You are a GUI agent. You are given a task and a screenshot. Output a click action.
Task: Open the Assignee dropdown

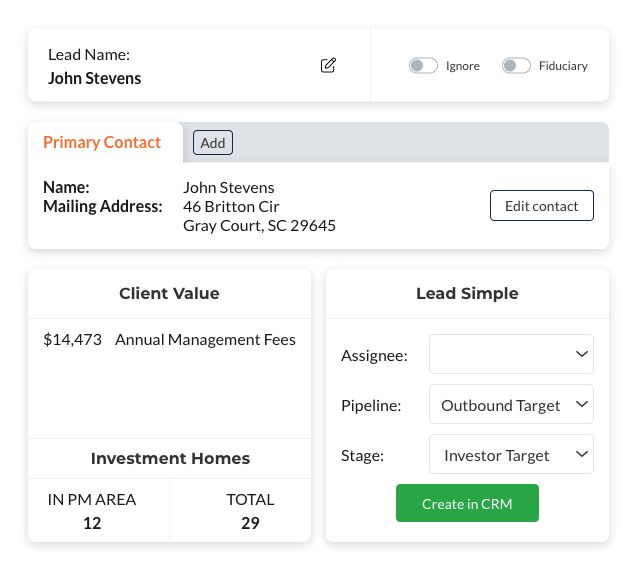click(x=511, y=354)
